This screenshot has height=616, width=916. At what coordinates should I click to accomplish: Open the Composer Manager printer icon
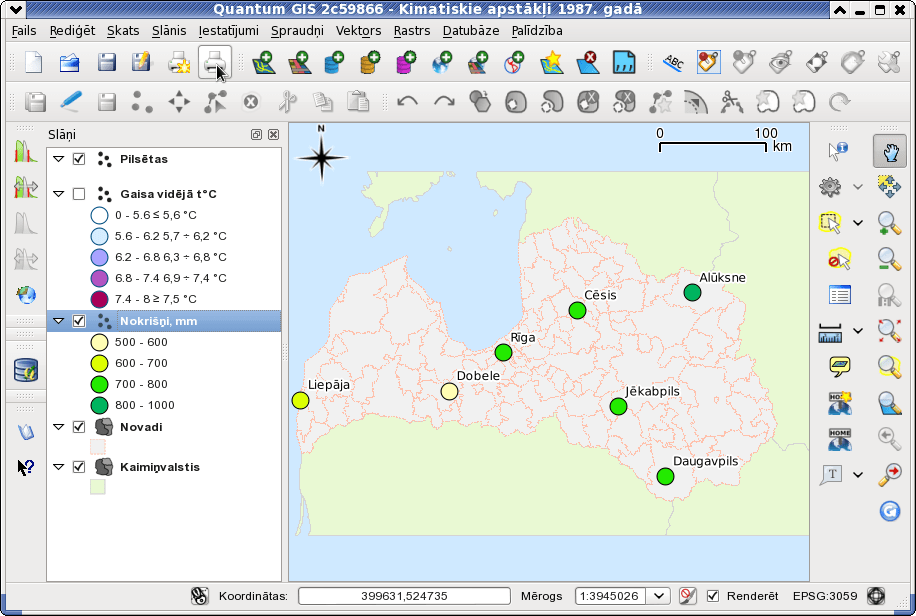tap(214, 62)
